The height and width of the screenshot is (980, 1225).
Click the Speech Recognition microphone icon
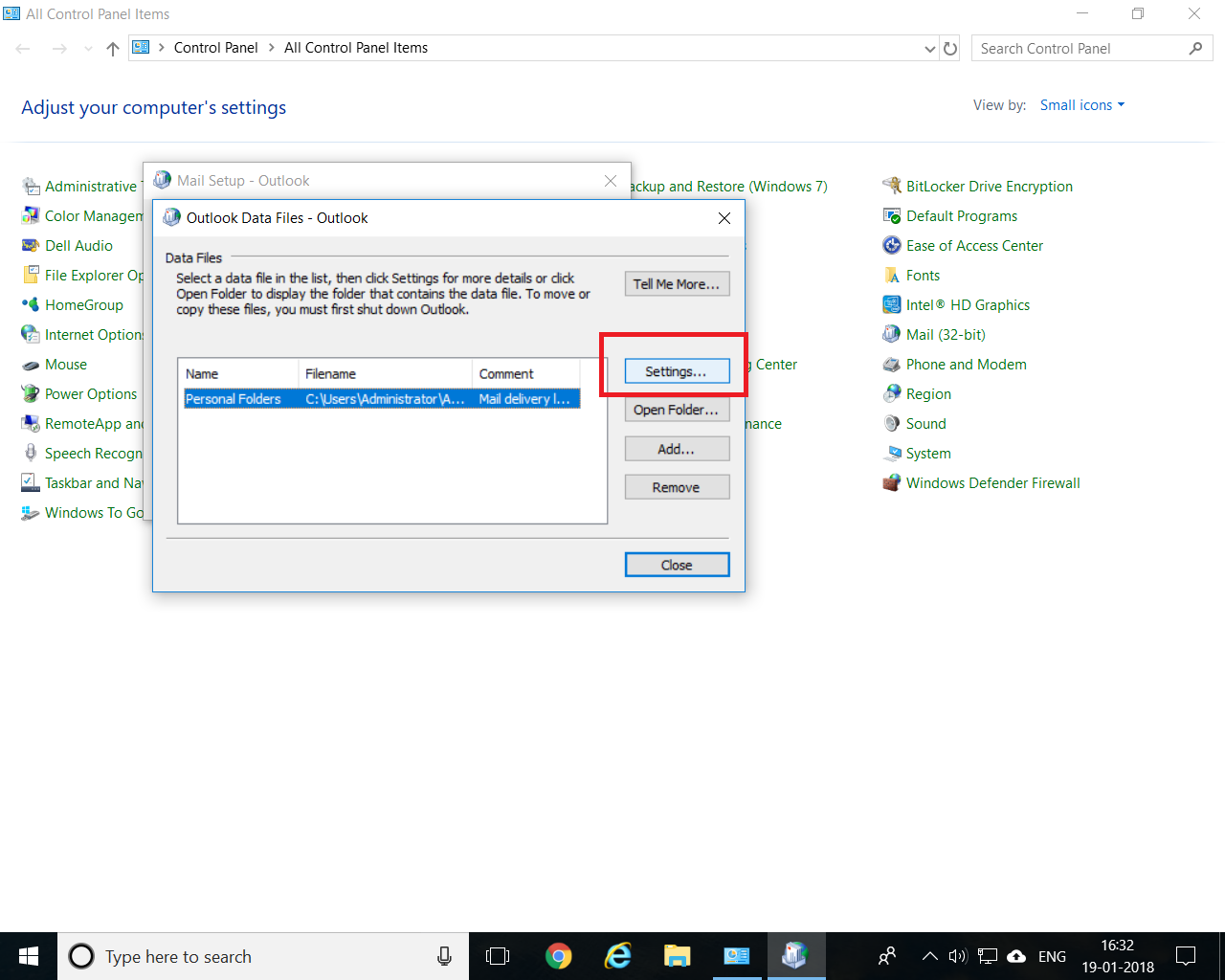[31, 453]
